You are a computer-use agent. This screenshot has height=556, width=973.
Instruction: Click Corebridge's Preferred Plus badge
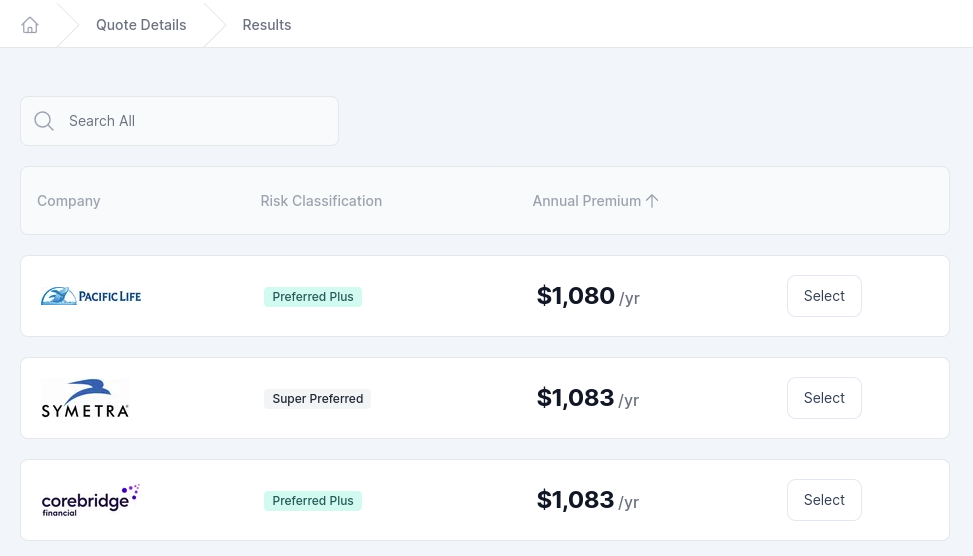pyautogui.click(x=313, y=501)
